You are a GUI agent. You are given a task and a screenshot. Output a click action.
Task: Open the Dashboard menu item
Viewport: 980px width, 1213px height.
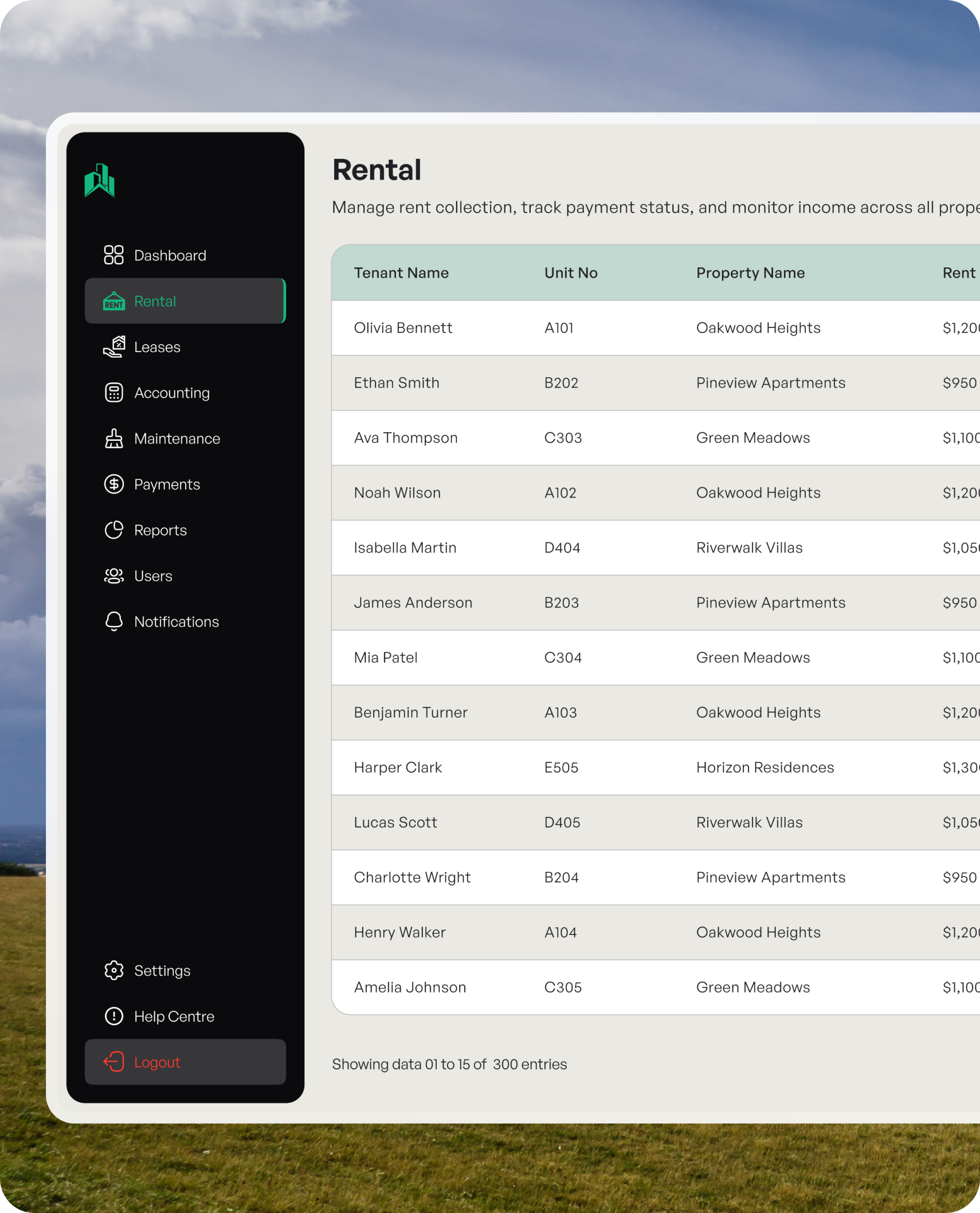pyautogui.click(x=185, y=255)
